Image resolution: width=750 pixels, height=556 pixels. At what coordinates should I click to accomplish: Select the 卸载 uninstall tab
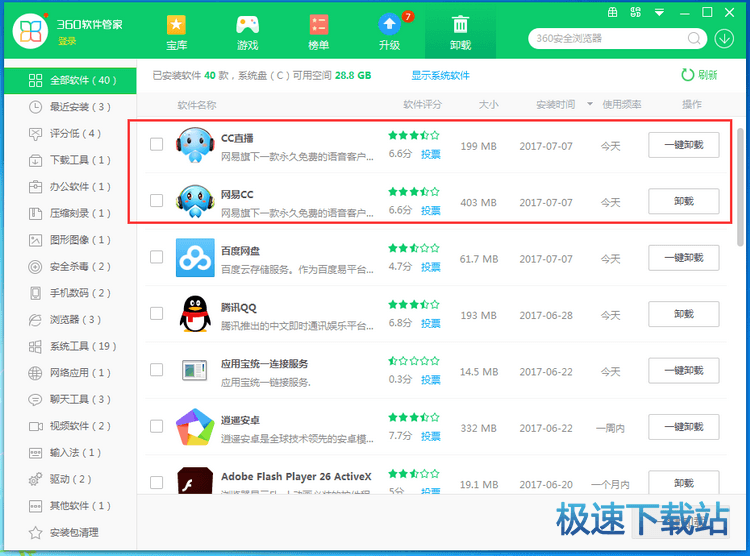pos(460,33)
